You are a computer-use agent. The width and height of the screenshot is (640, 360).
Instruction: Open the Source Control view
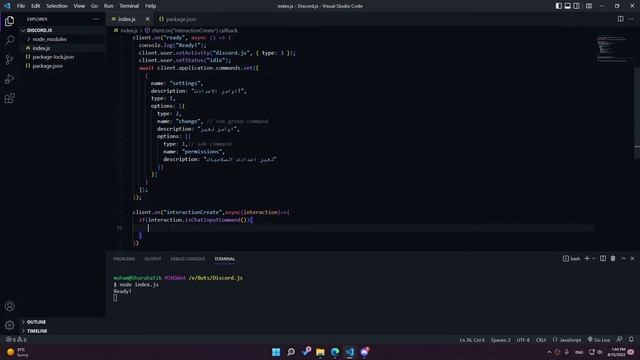pyautogui.click(x=9, y=60)
